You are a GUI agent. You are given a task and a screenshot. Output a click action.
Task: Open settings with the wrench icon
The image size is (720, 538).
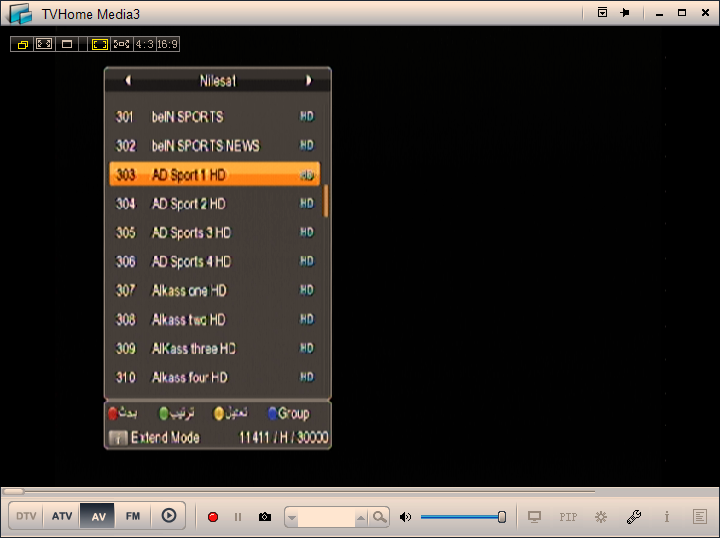click(634, 517)
